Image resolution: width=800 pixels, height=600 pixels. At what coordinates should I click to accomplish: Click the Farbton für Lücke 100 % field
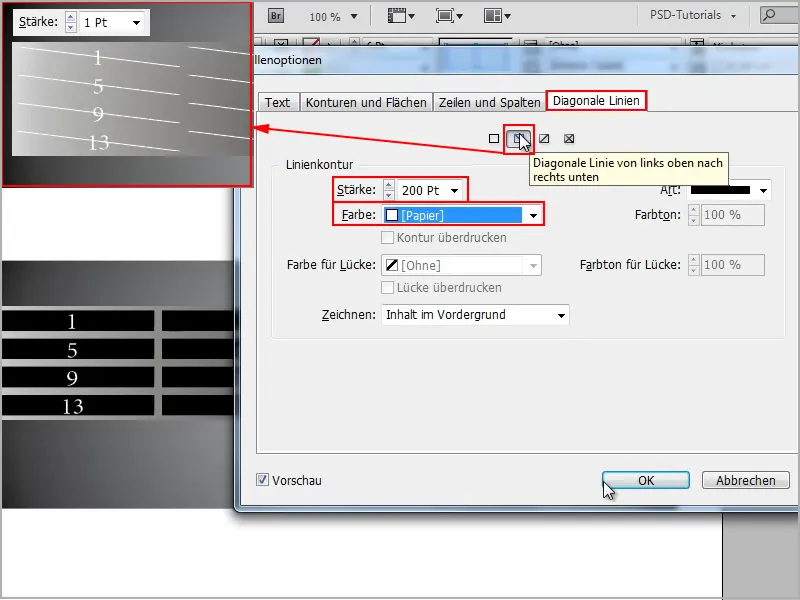pyautogui.click(x=733, y=265)
